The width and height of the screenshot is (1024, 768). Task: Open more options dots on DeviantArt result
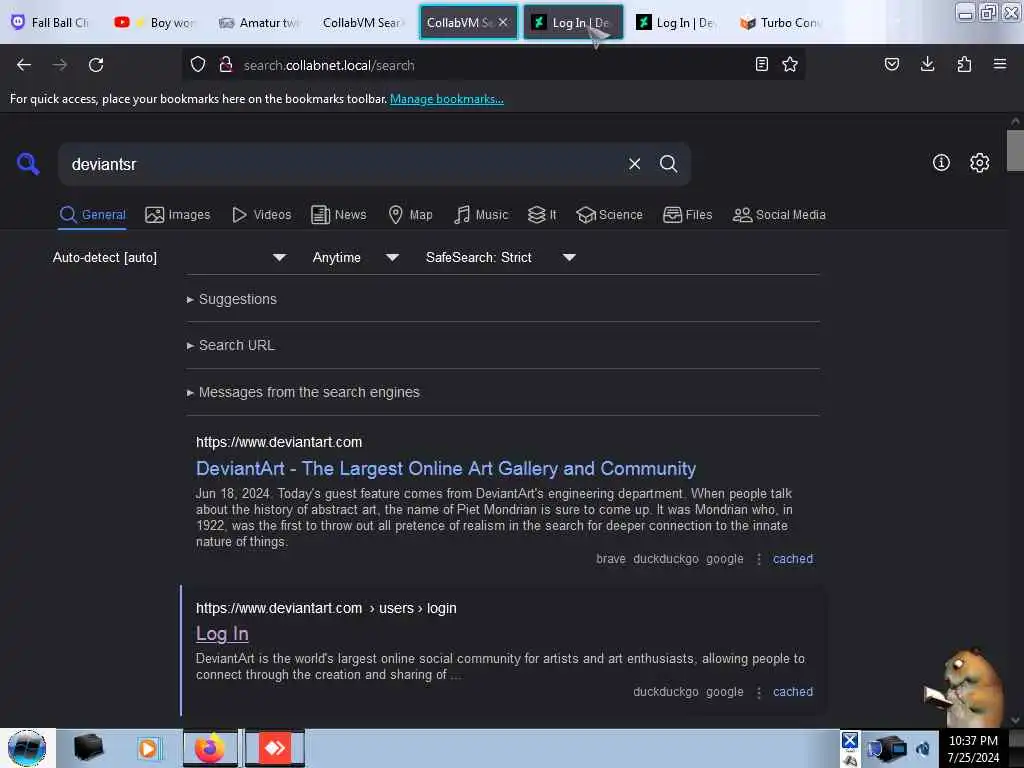click(758, 559)
